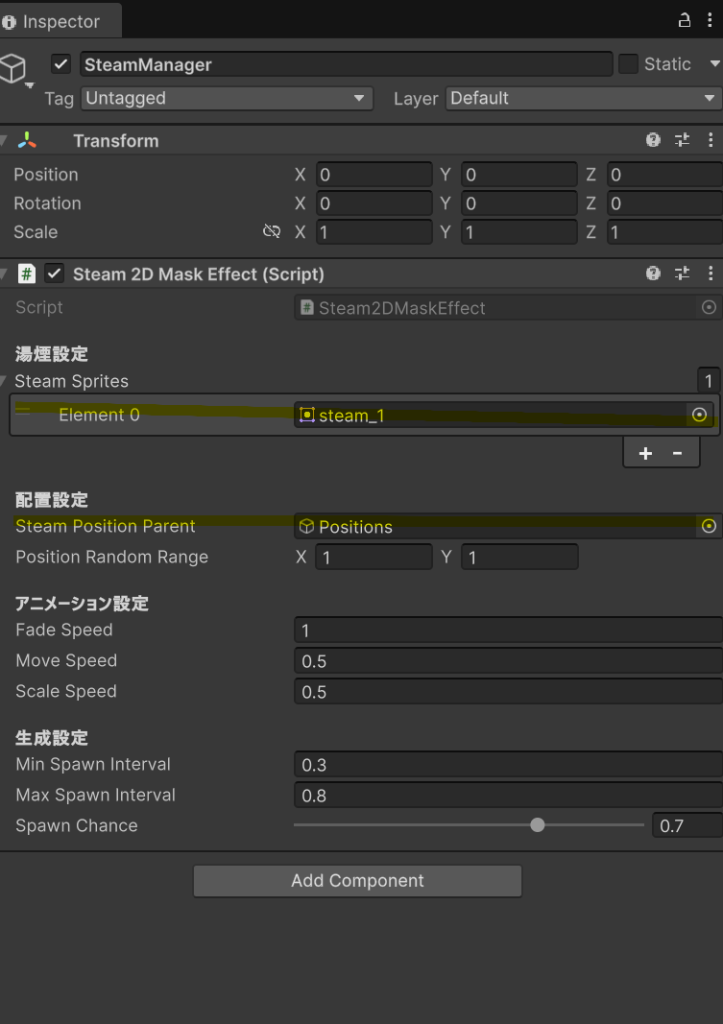723x1024 pixels.
Task: Open the Inspector panel kebab menu
Action: click(710, 20)
